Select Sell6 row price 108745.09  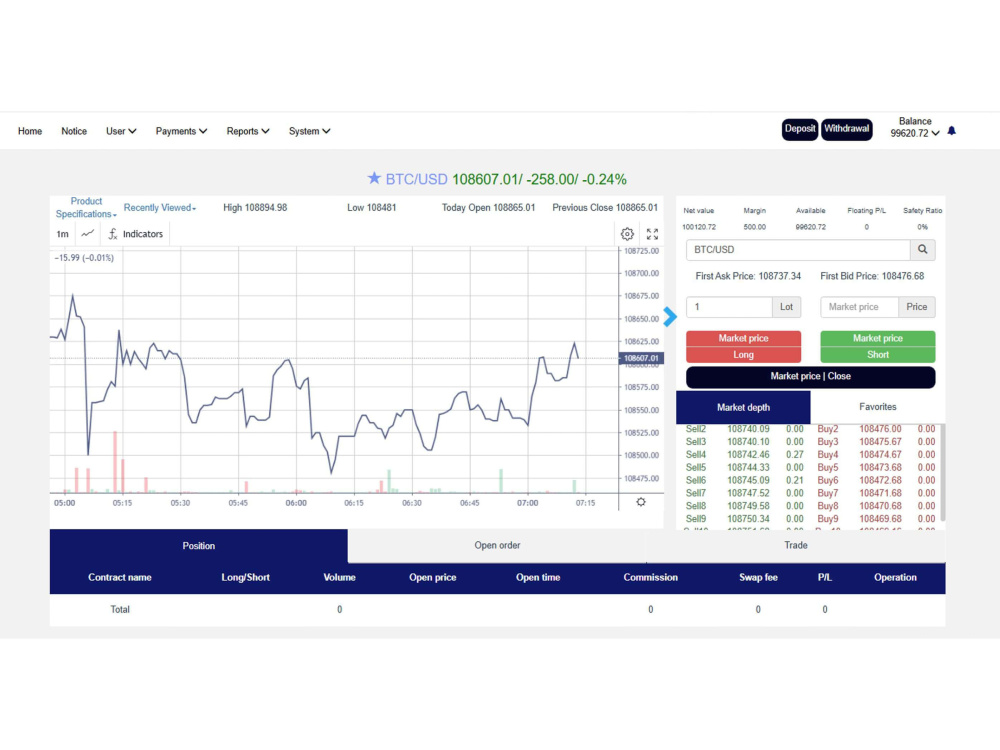coord(748,480)
